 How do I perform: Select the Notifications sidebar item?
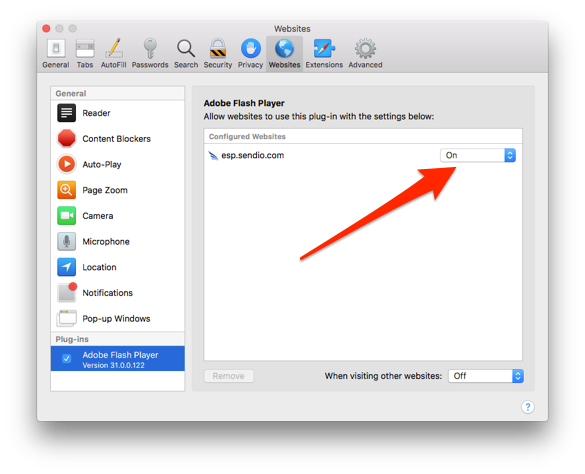[x=118, y=293]
